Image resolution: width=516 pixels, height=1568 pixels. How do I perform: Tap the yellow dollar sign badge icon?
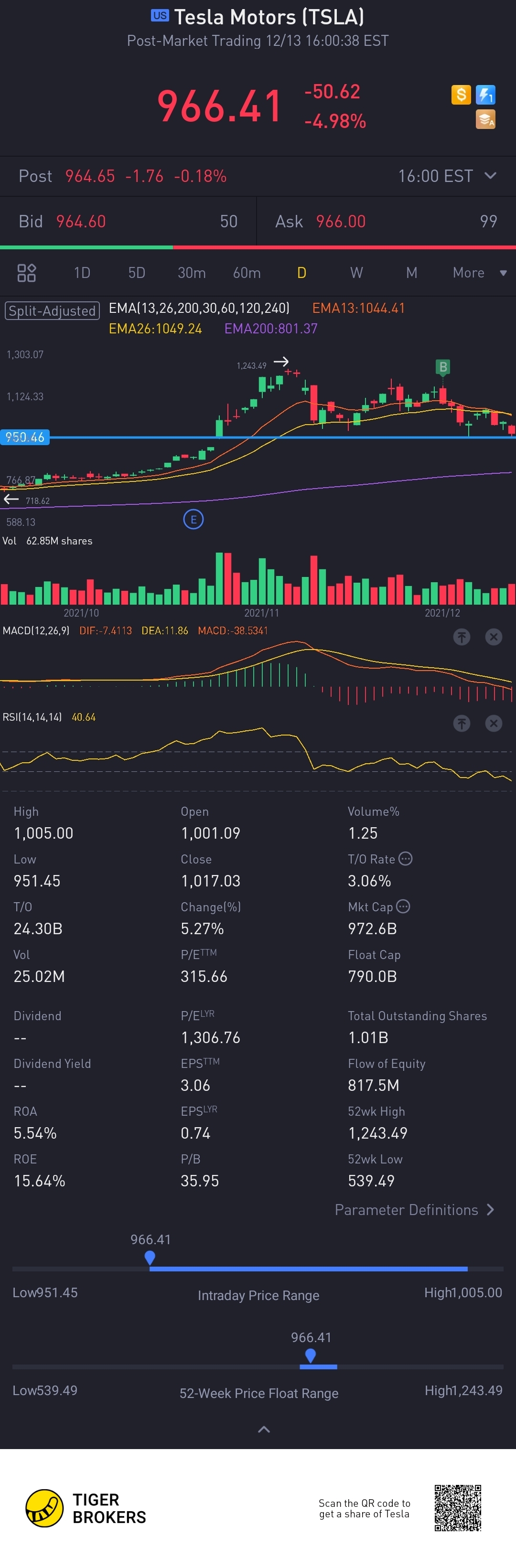click(x=461, y=95)
